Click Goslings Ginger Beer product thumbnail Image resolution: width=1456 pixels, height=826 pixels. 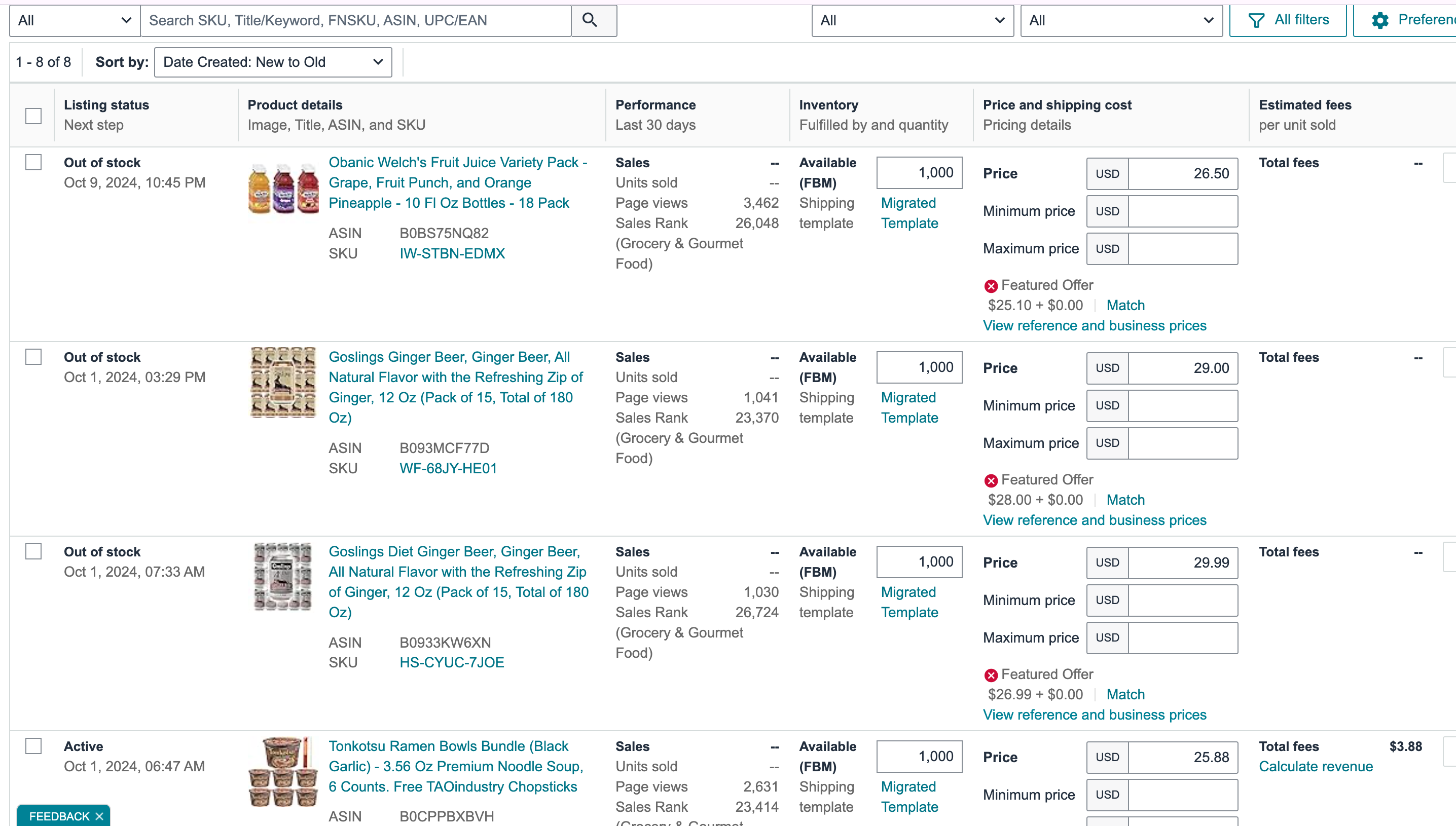pyautogui.click(x=283, y=383)
